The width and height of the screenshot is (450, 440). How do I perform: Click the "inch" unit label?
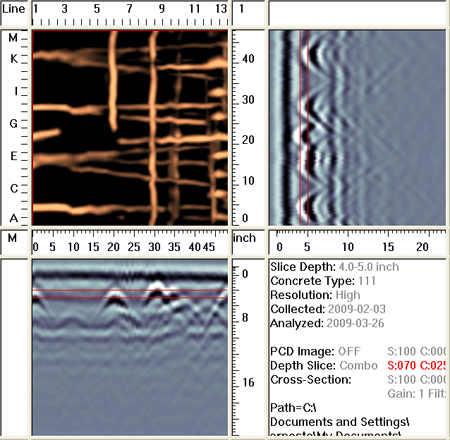pos(244,238)
